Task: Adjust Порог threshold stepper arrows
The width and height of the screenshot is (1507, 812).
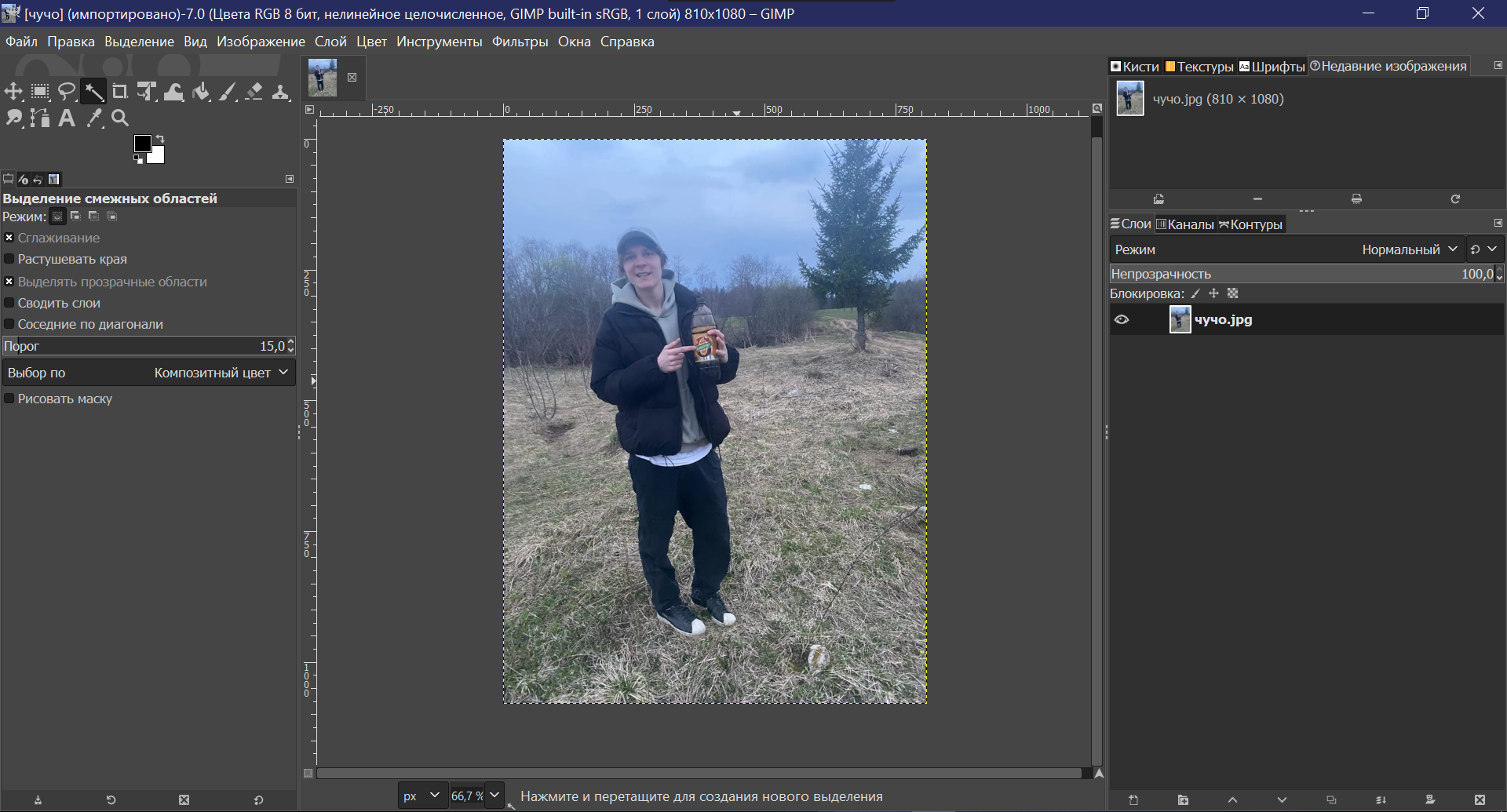Action: coord(291,346)
